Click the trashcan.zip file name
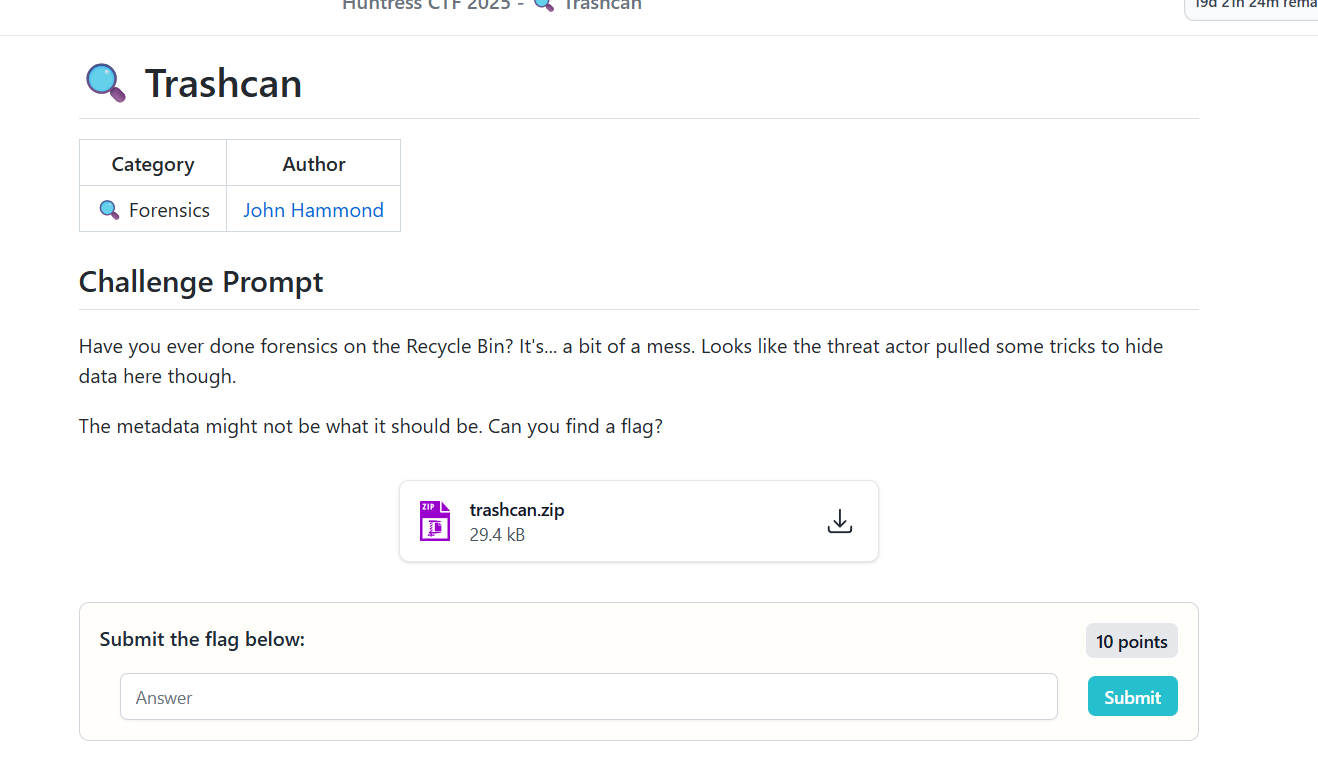This screenshot has height=770, width=1318. click(517, 510)
